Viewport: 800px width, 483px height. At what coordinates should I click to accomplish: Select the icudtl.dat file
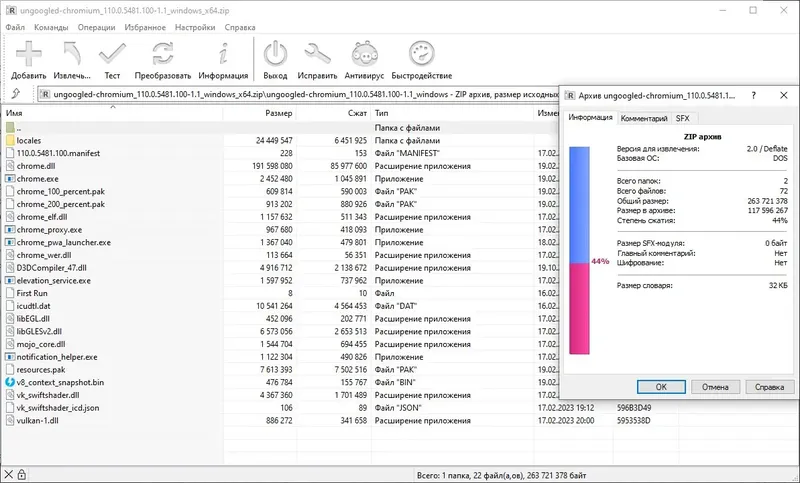[x=33, y=306]
